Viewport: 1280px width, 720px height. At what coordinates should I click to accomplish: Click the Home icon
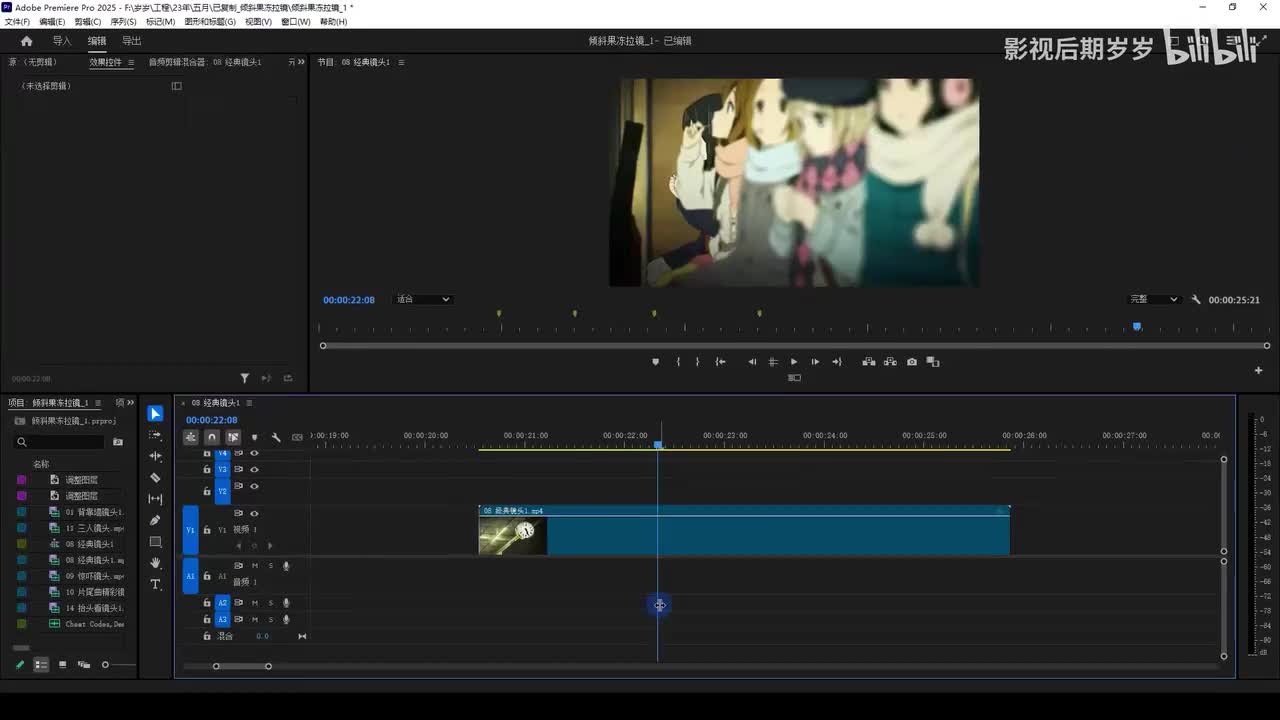pyautogui.click(x=27, y=41)
